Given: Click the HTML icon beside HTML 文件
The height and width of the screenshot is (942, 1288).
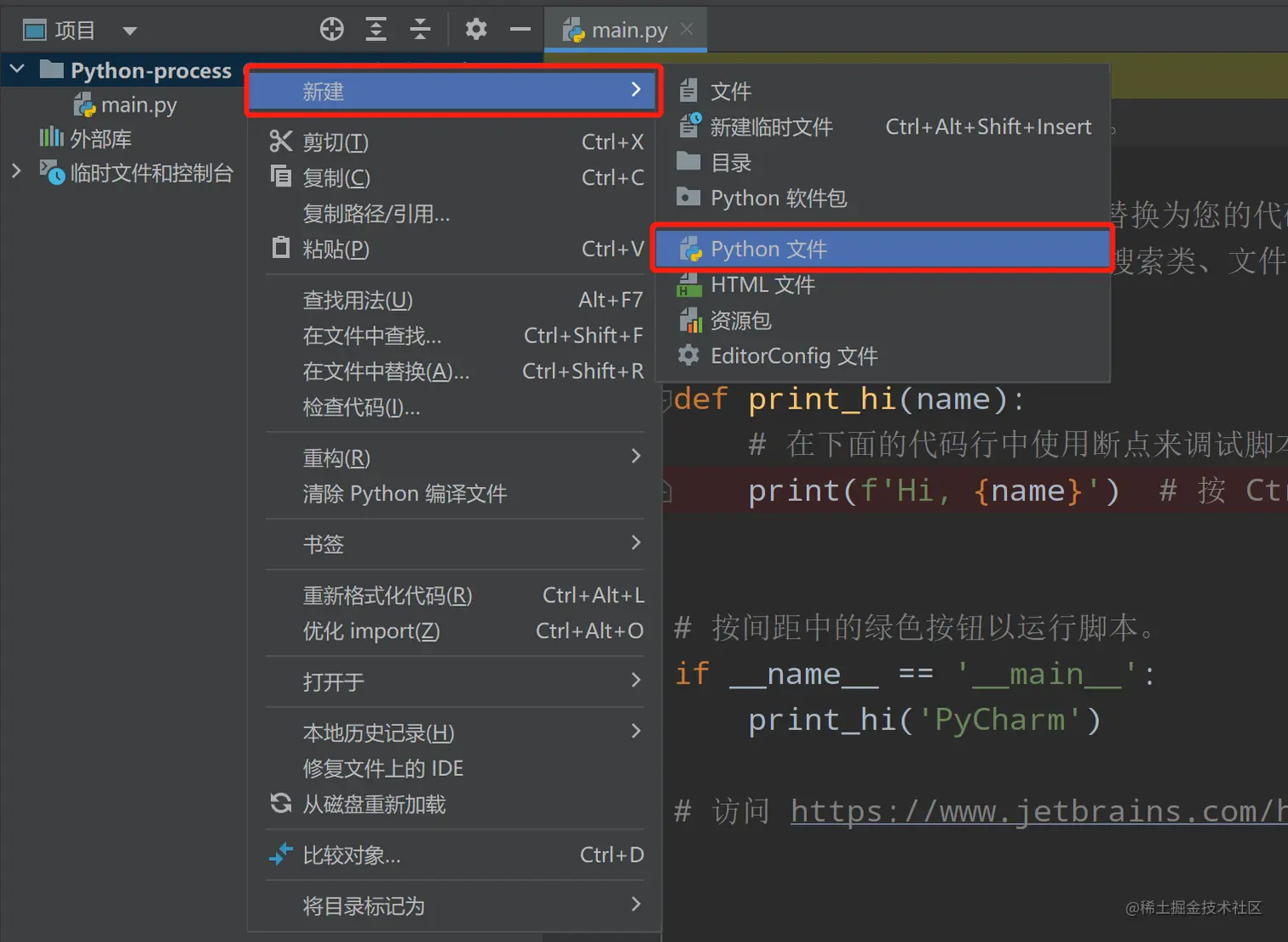Looking at the screenshot, I should (x=688, y=284).
